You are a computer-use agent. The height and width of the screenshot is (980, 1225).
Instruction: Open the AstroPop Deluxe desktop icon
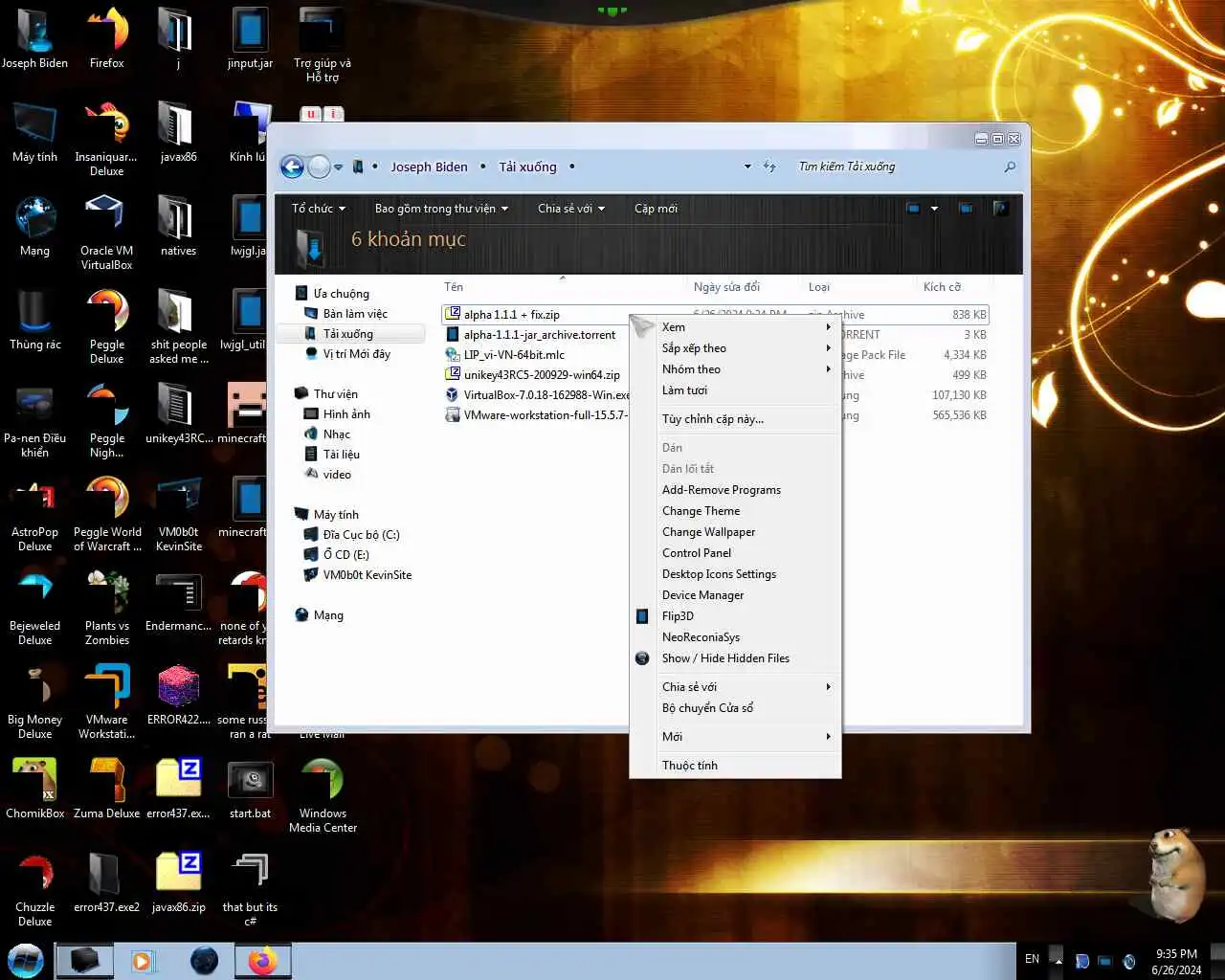pyautogui.click(x=35, y=514)
